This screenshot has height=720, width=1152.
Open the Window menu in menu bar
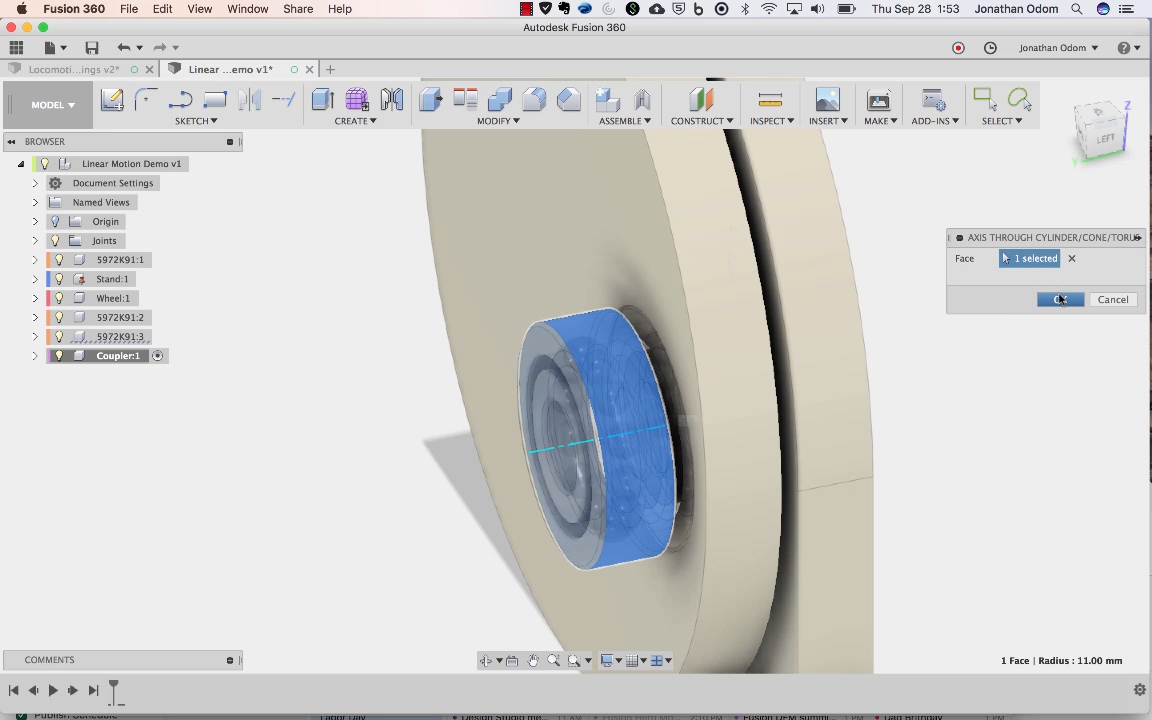[247, 9]
